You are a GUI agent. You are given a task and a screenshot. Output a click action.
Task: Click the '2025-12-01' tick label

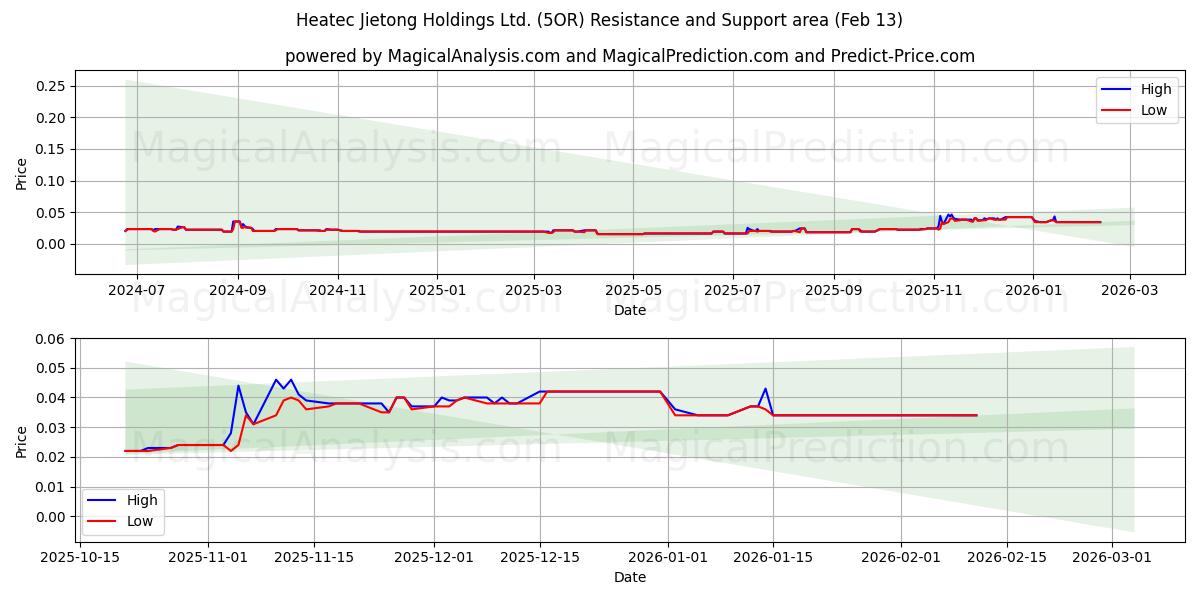435,558
